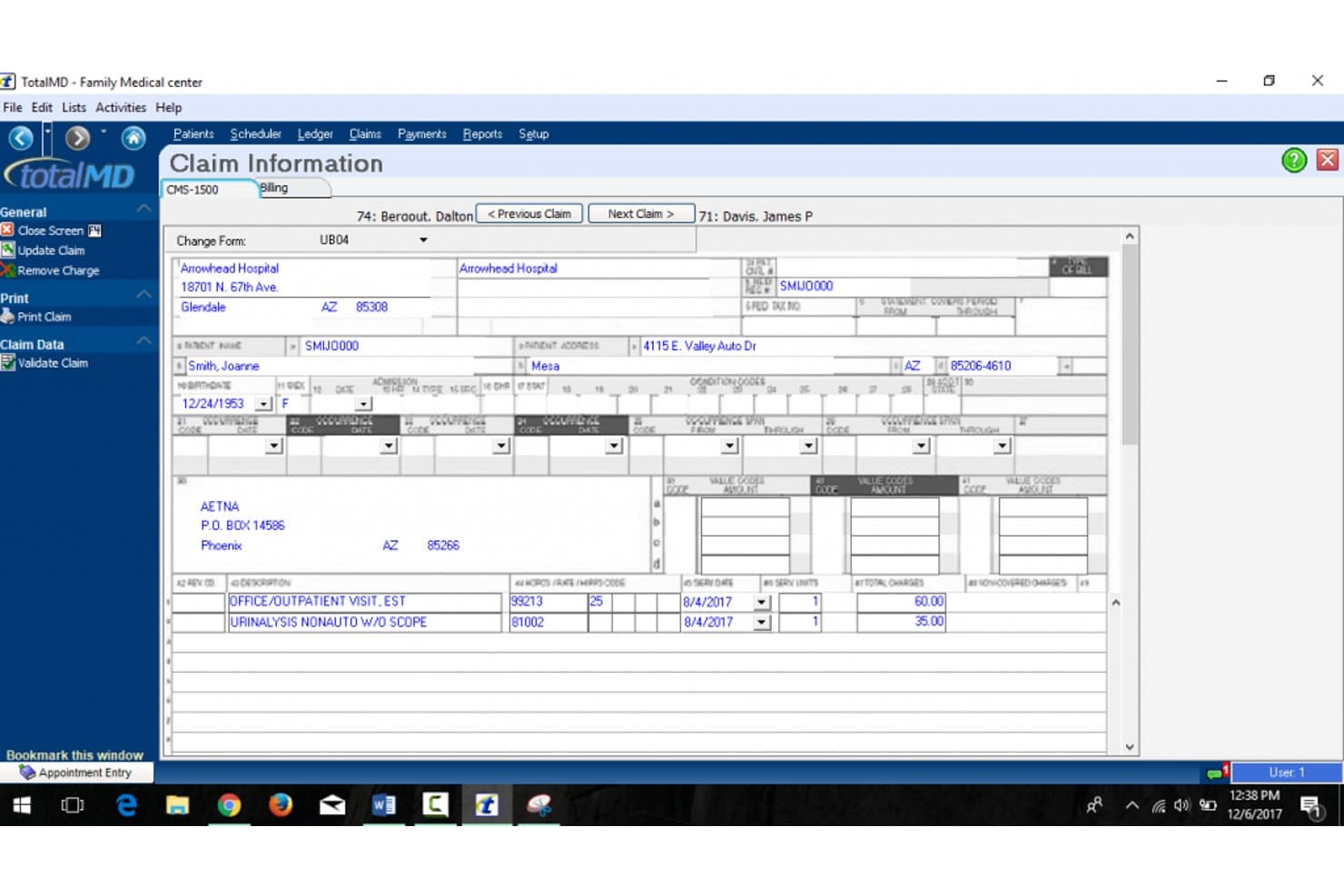Screen dimensions: 1344x896
Task: Click the Next Claim button
Action: [641, 214]
